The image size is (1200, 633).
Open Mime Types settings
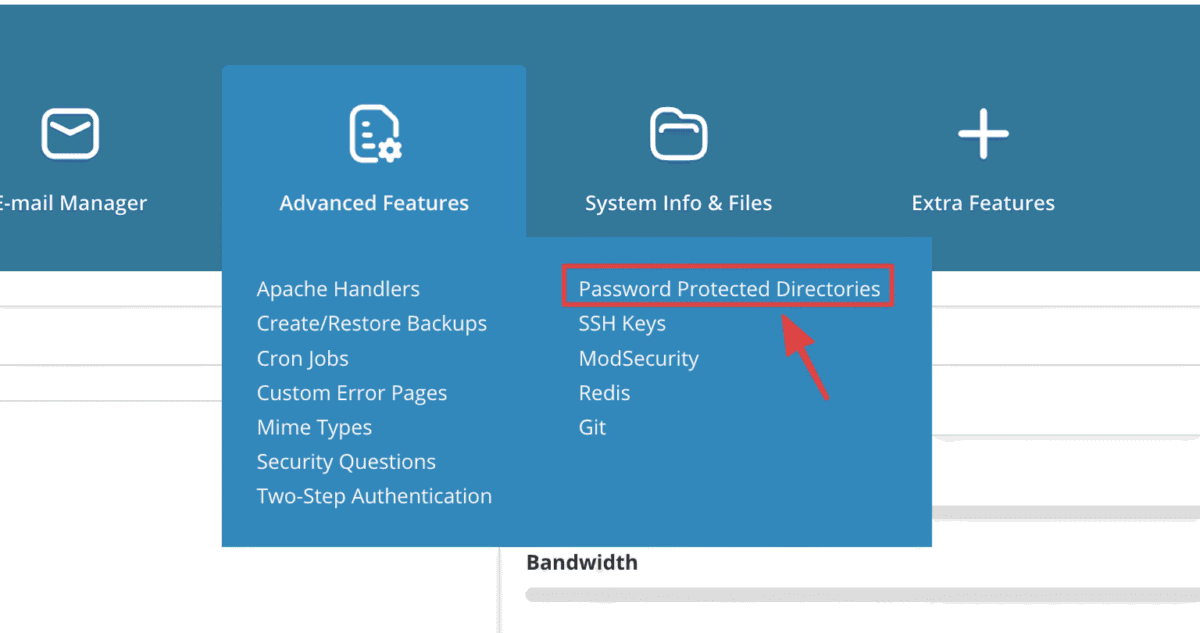(314, 427)
